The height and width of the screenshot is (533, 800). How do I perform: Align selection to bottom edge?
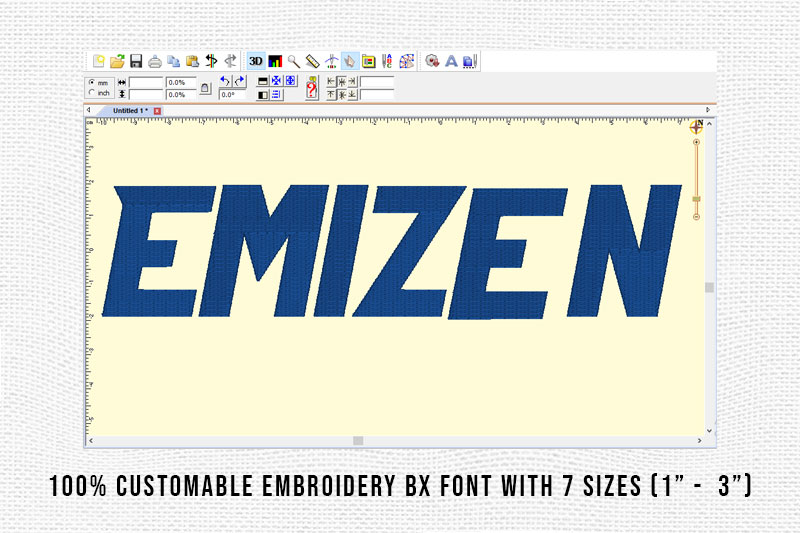pyautogui.click(x=353, y=95)
